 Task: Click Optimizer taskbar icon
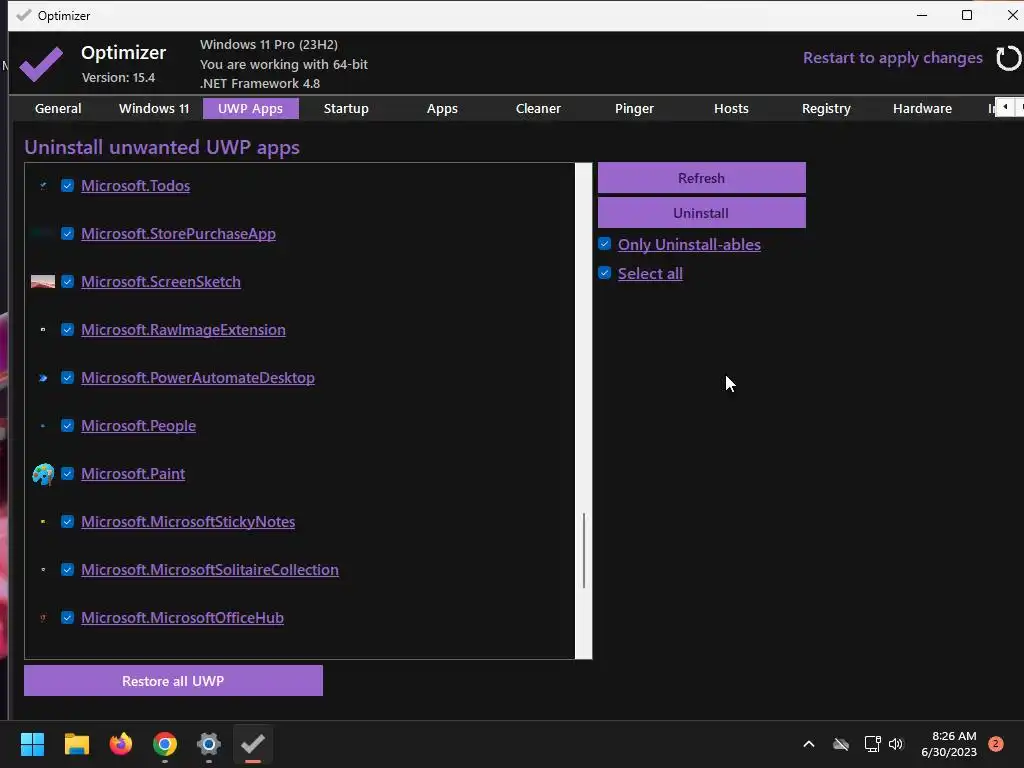[x=253, y=744]
